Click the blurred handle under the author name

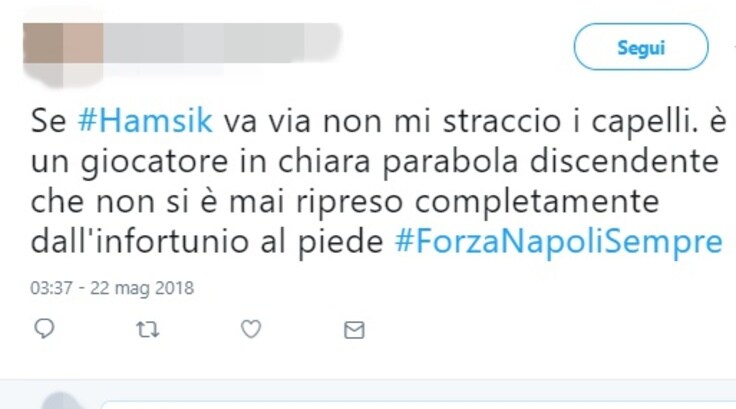(x=164, y=70)
